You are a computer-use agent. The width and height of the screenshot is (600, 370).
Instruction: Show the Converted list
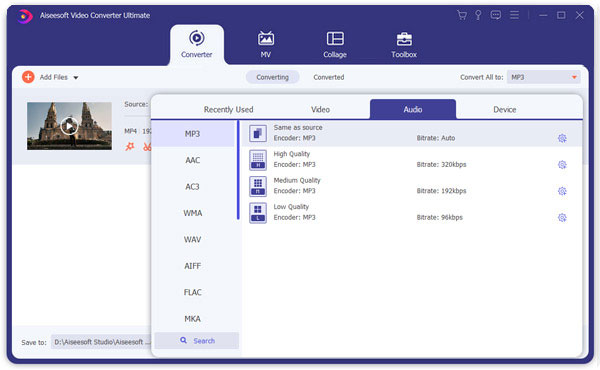[329, 77]
